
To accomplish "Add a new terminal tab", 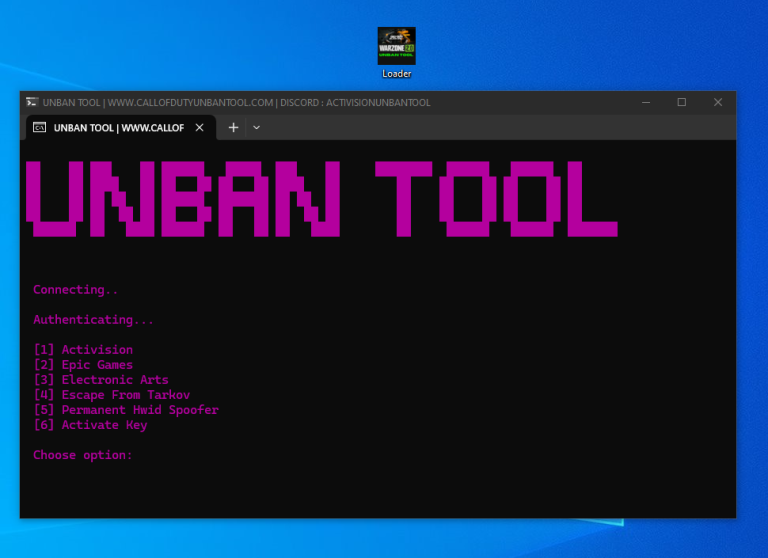I will click(x=233, y=127).
